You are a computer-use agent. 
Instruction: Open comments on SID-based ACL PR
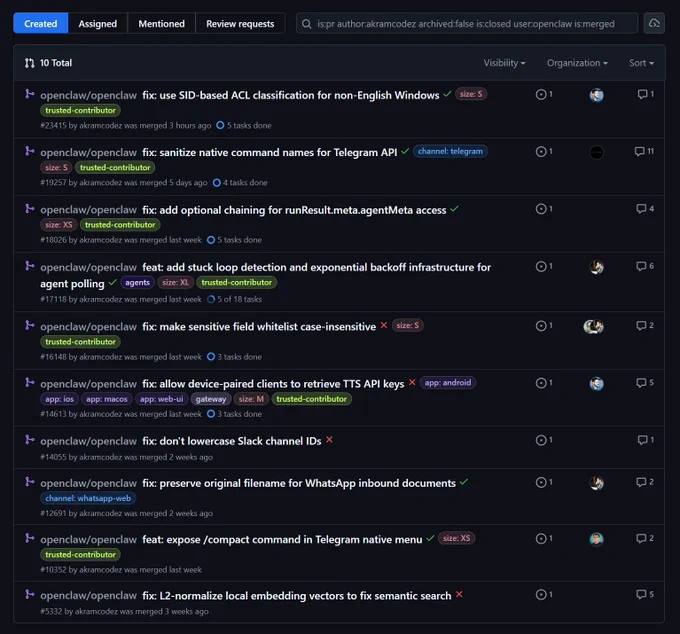646,94
